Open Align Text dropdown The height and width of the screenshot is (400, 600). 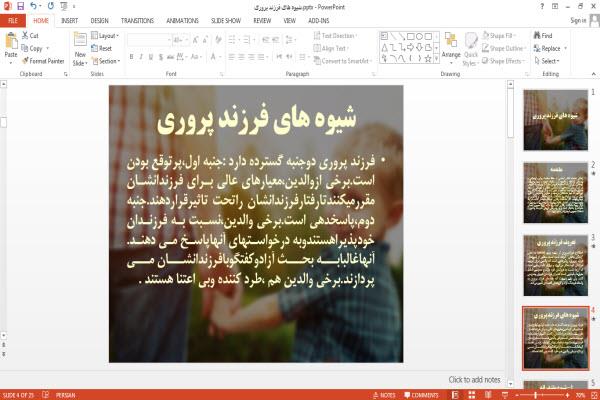point(331,48)
